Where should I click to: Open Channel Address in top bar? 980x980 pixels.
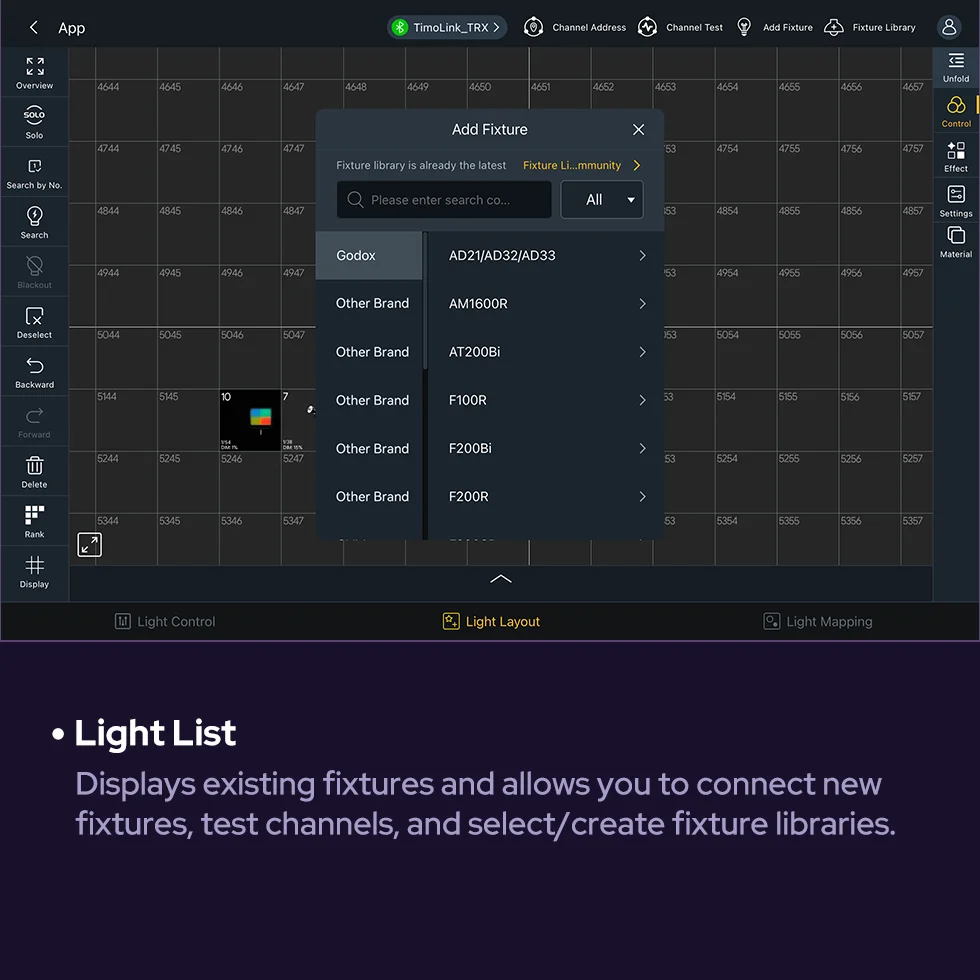click(x=575, y=27)
